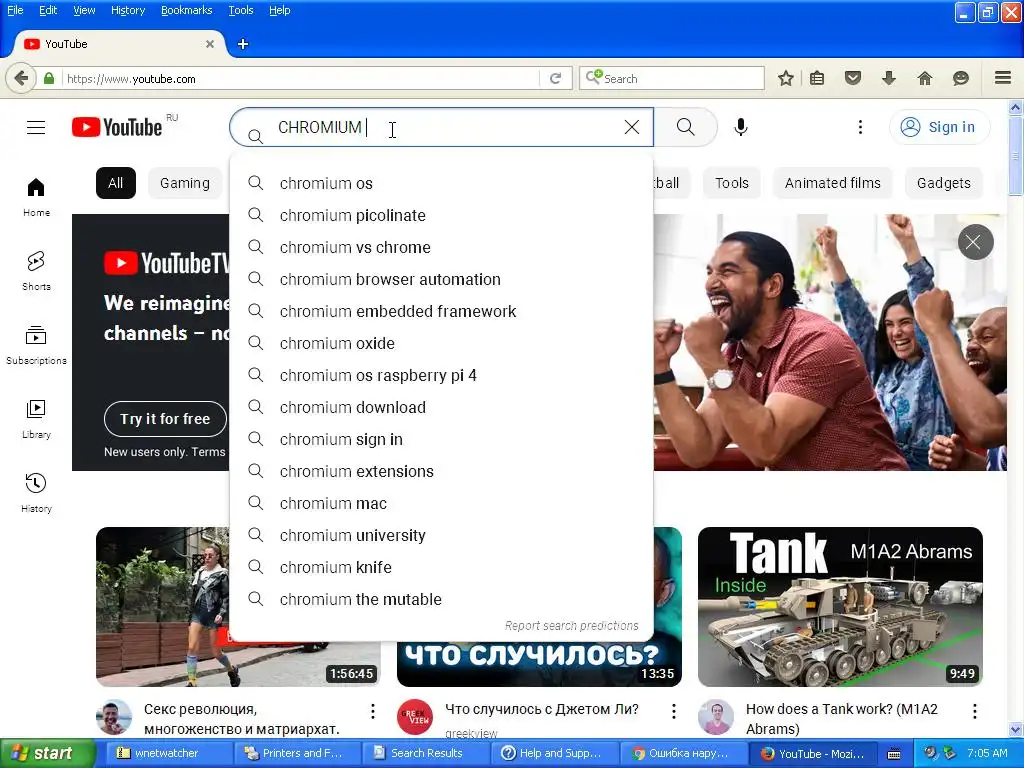Switch to Help and Support taskbar window
1024x768 pixels.
point(554,753)
